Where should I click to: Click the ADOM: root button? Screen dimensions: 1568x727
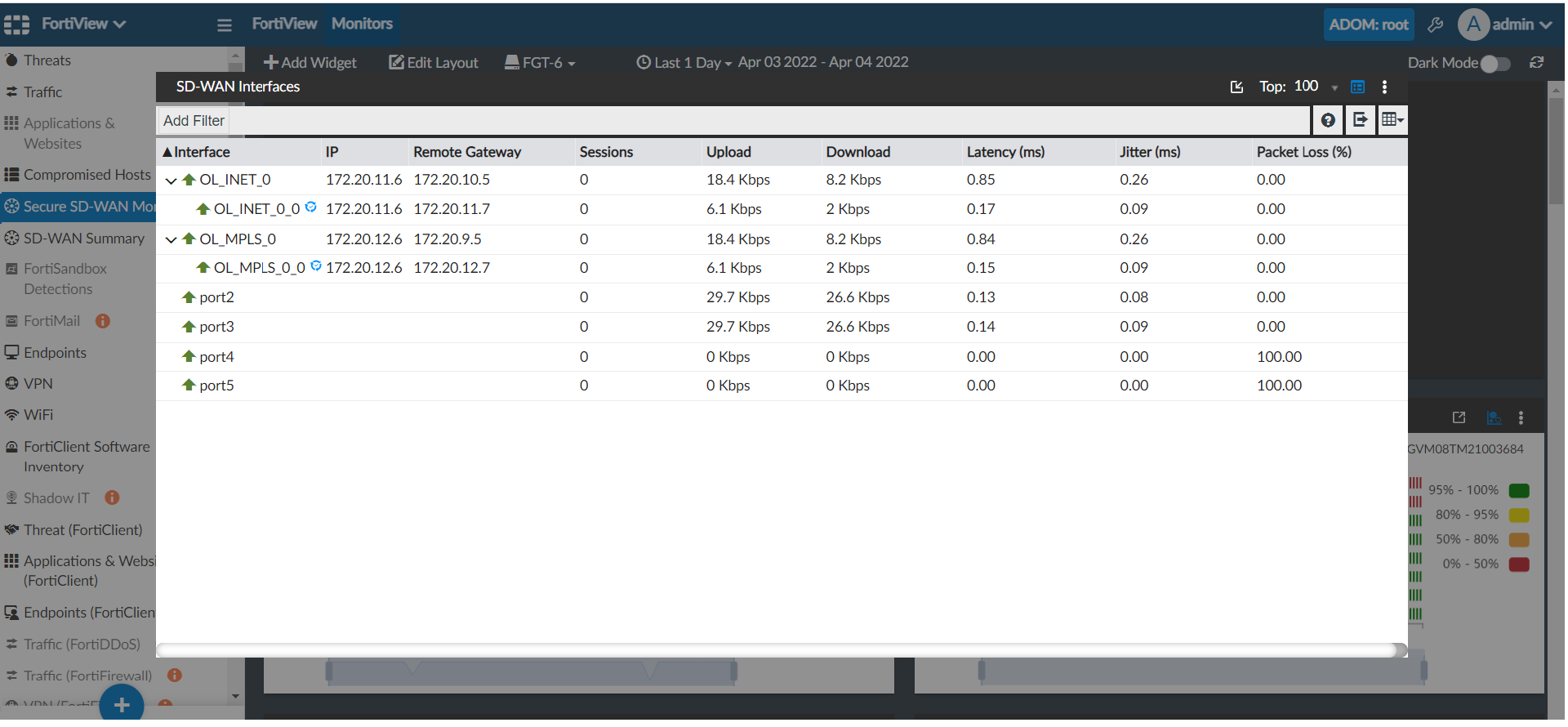pos(1369,25)
